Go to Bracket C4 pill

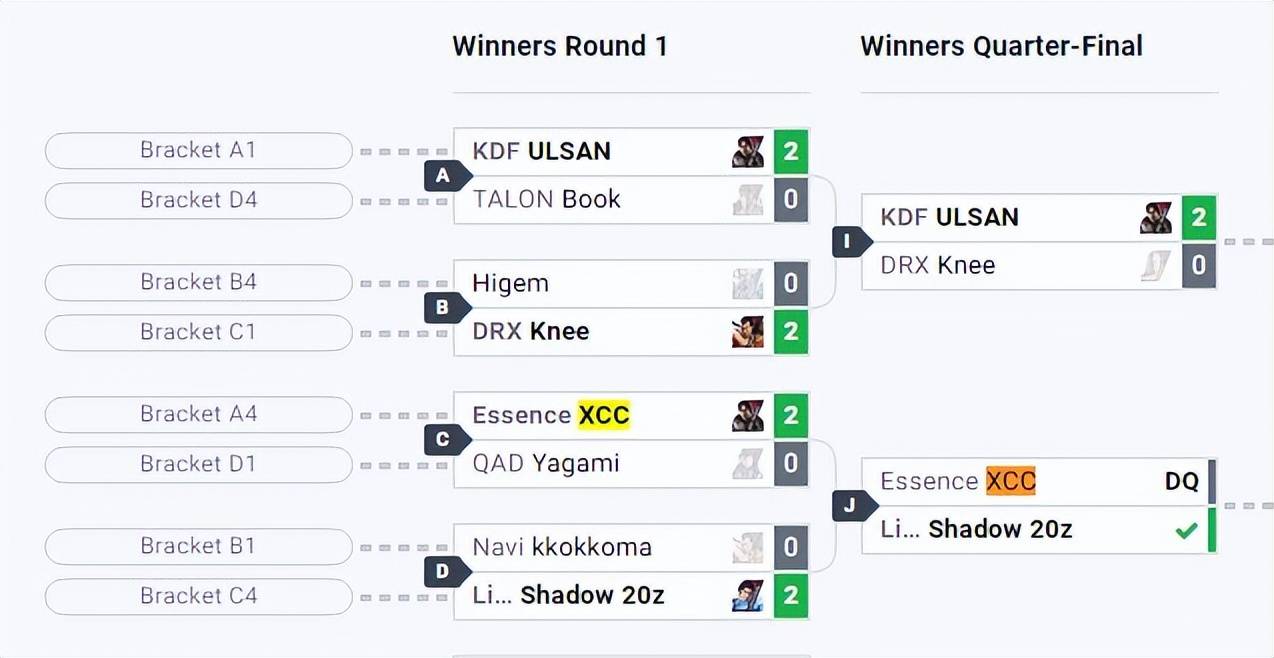198,597
